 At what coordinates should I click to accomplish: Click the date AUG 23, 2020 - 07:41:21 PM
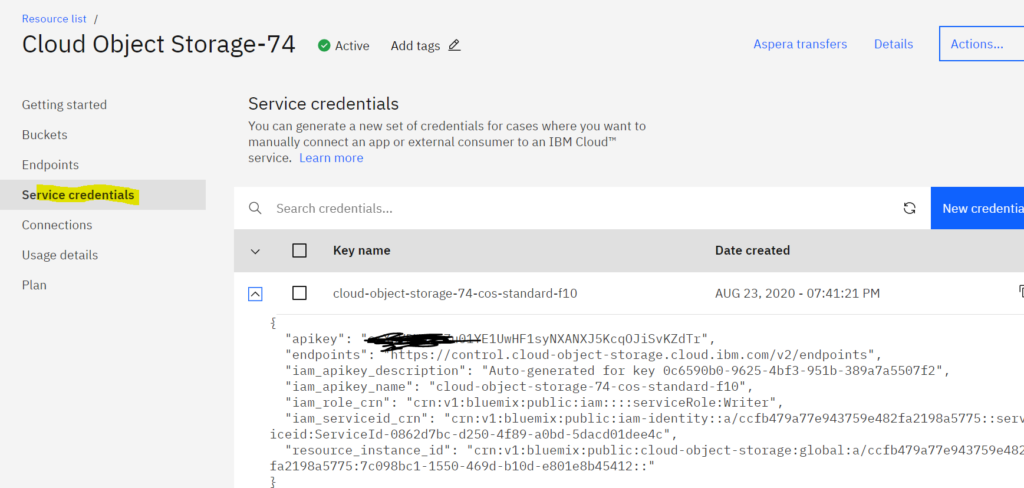pyautogui.click(x=797, y=293)
